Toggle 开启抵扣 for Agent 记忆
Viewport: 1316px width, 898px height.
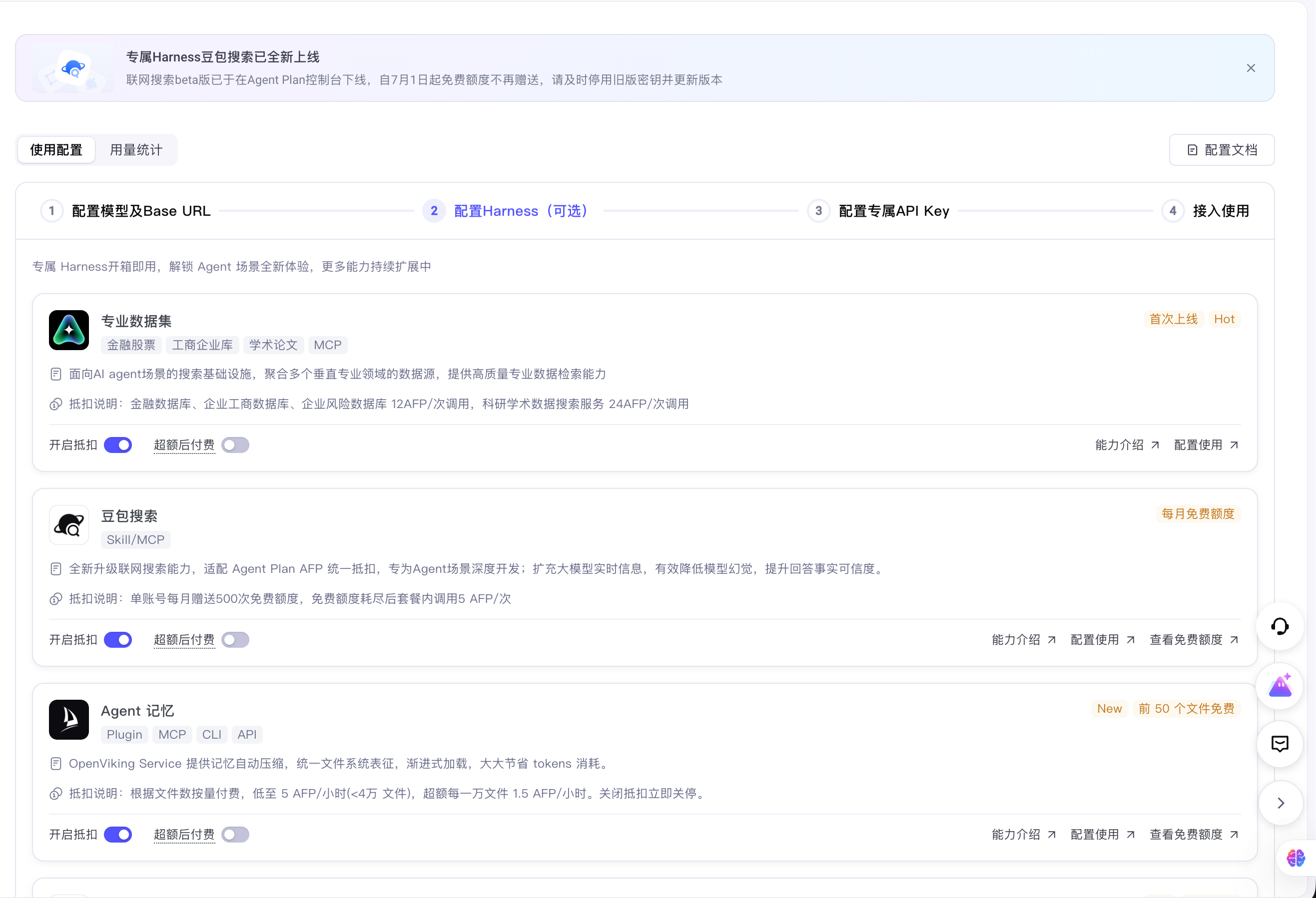point(118,835)
